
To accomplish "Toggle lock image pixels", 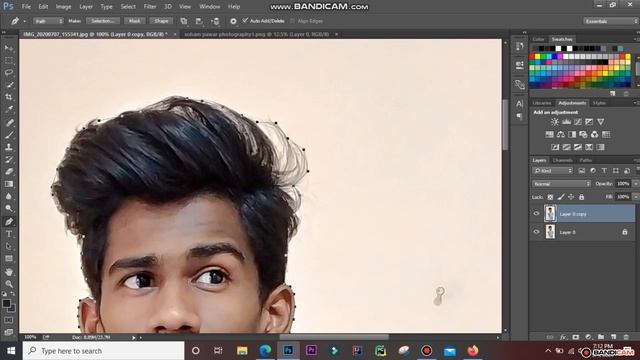I will click(x=561, y=197).
